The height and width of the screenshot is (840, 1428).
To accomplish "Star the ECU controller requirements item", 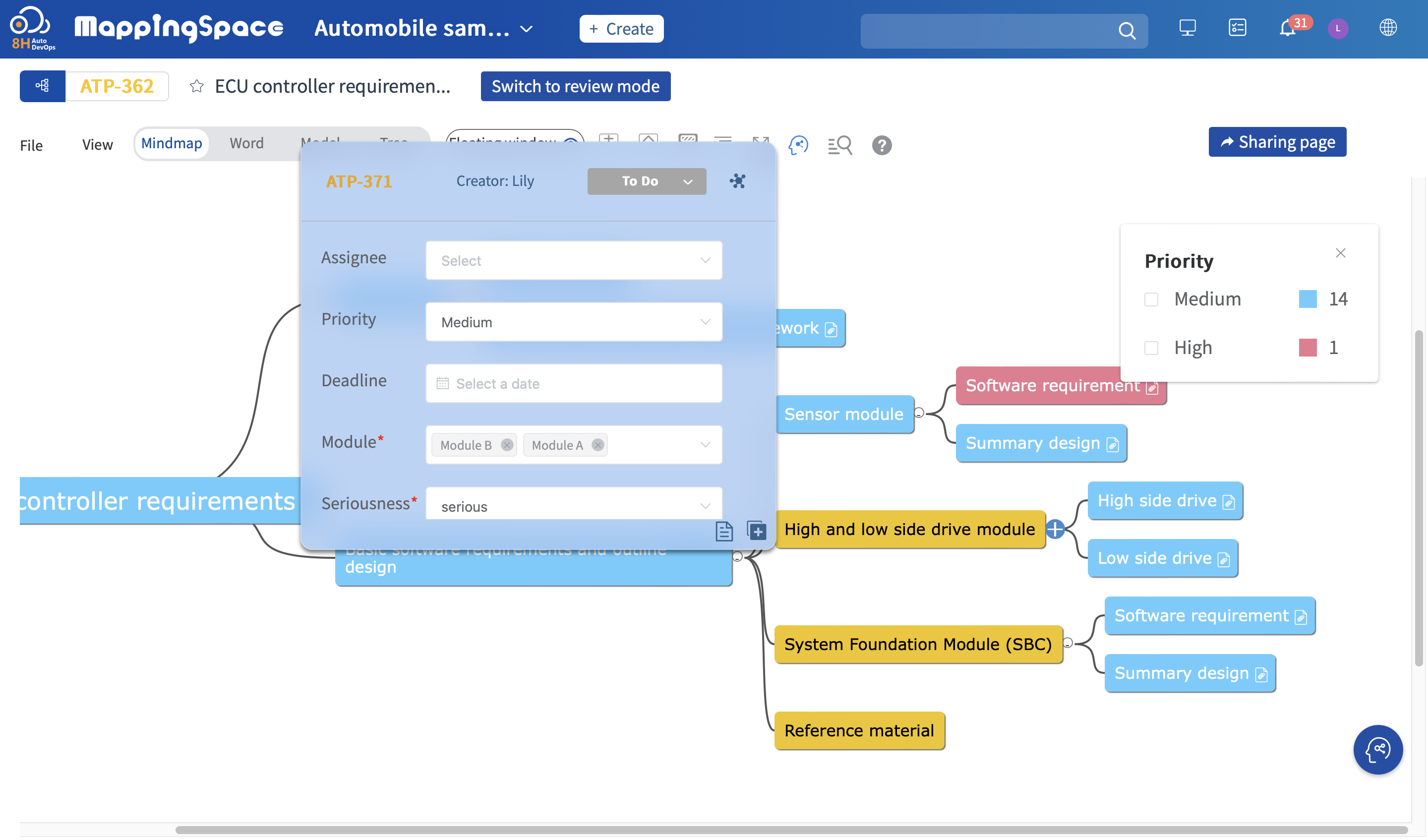I will tap(197, 86).
